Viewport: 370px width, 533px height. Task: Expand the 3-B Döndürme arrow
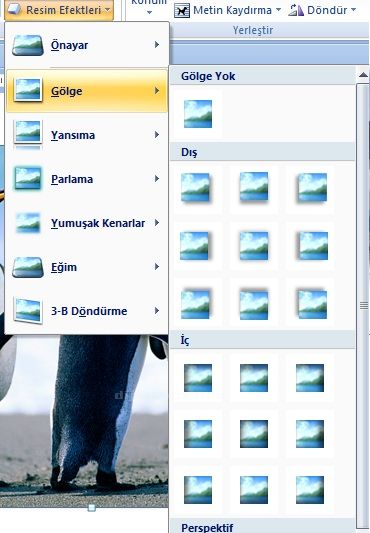157,310
